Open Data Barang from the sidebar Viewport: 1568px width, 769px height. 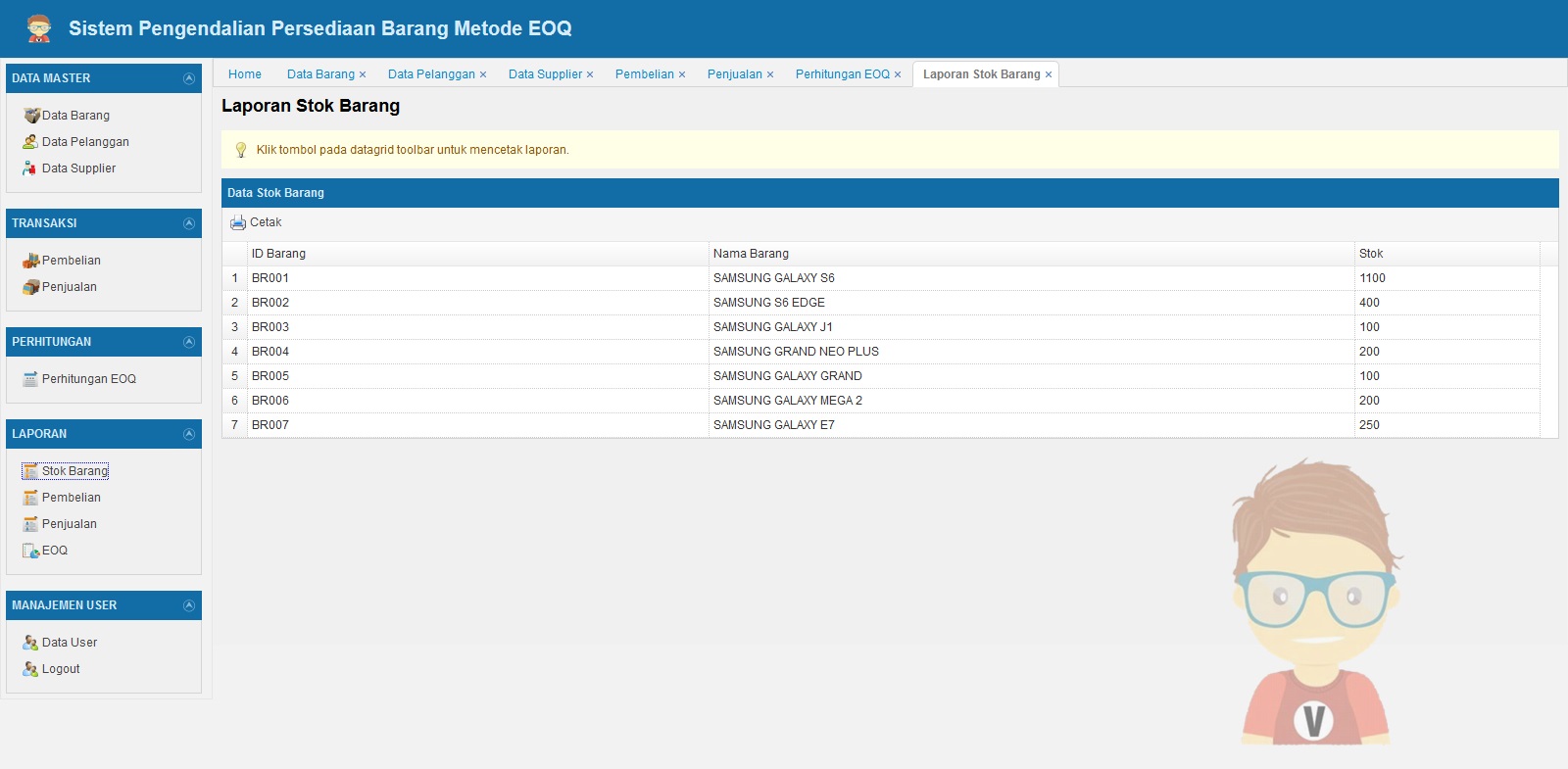point(75,116)
